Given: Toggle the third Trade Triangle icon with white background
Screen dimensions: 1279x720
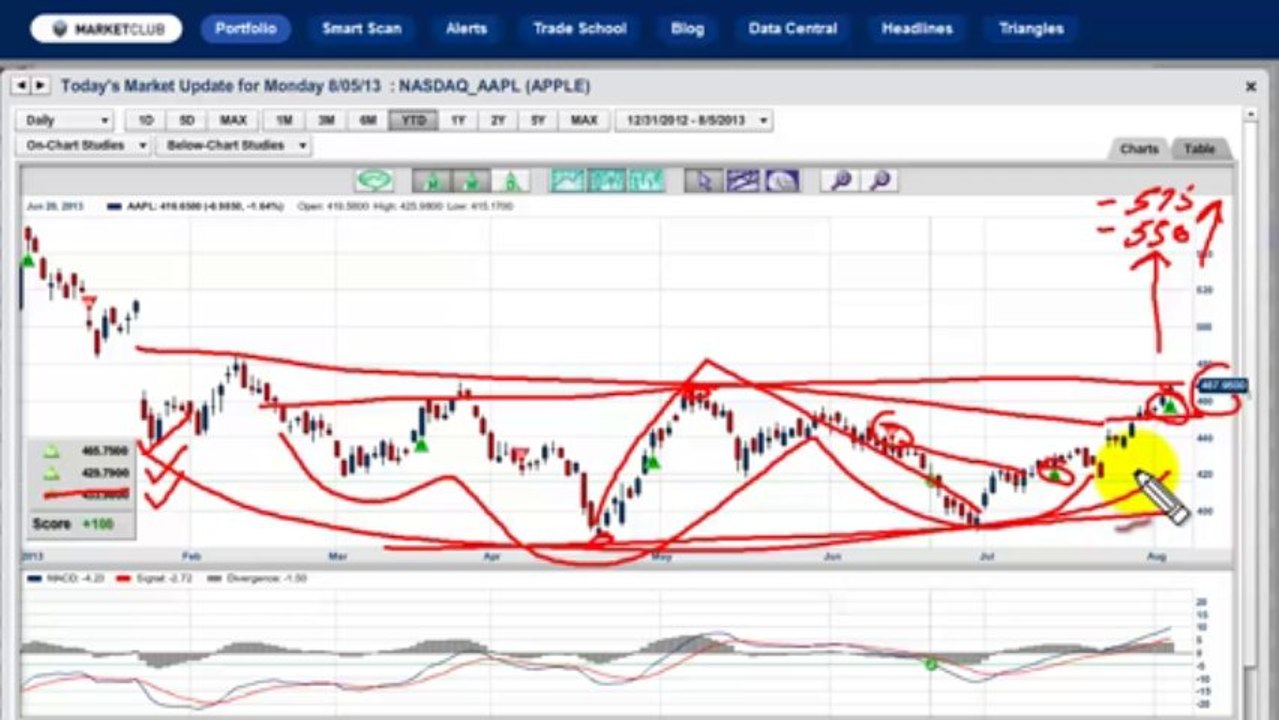Looking at the screenshot, I should click(x=510, y=181).
